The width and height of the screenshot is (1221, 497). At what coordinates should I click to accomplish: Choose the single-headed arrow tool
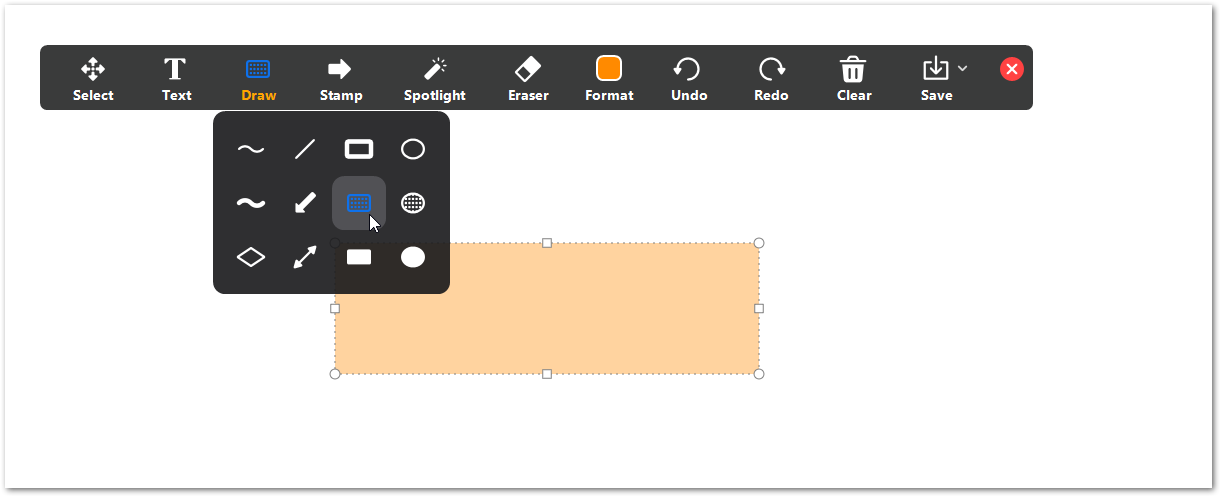(x=305, y=204)
